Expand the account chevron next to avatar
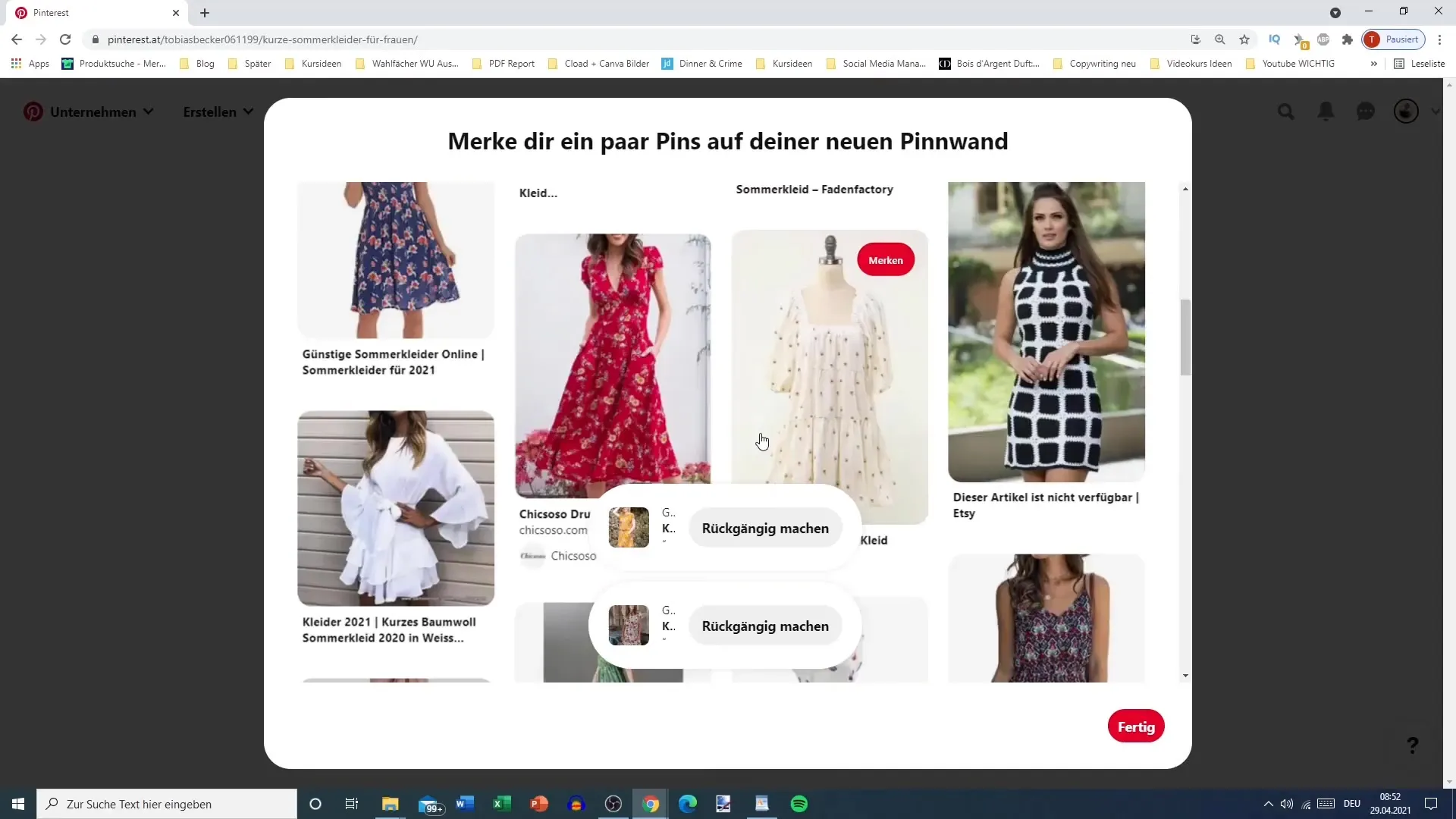Viewport: 1456px width, 819px height. pyautogui.click(x=1435, y=111)
